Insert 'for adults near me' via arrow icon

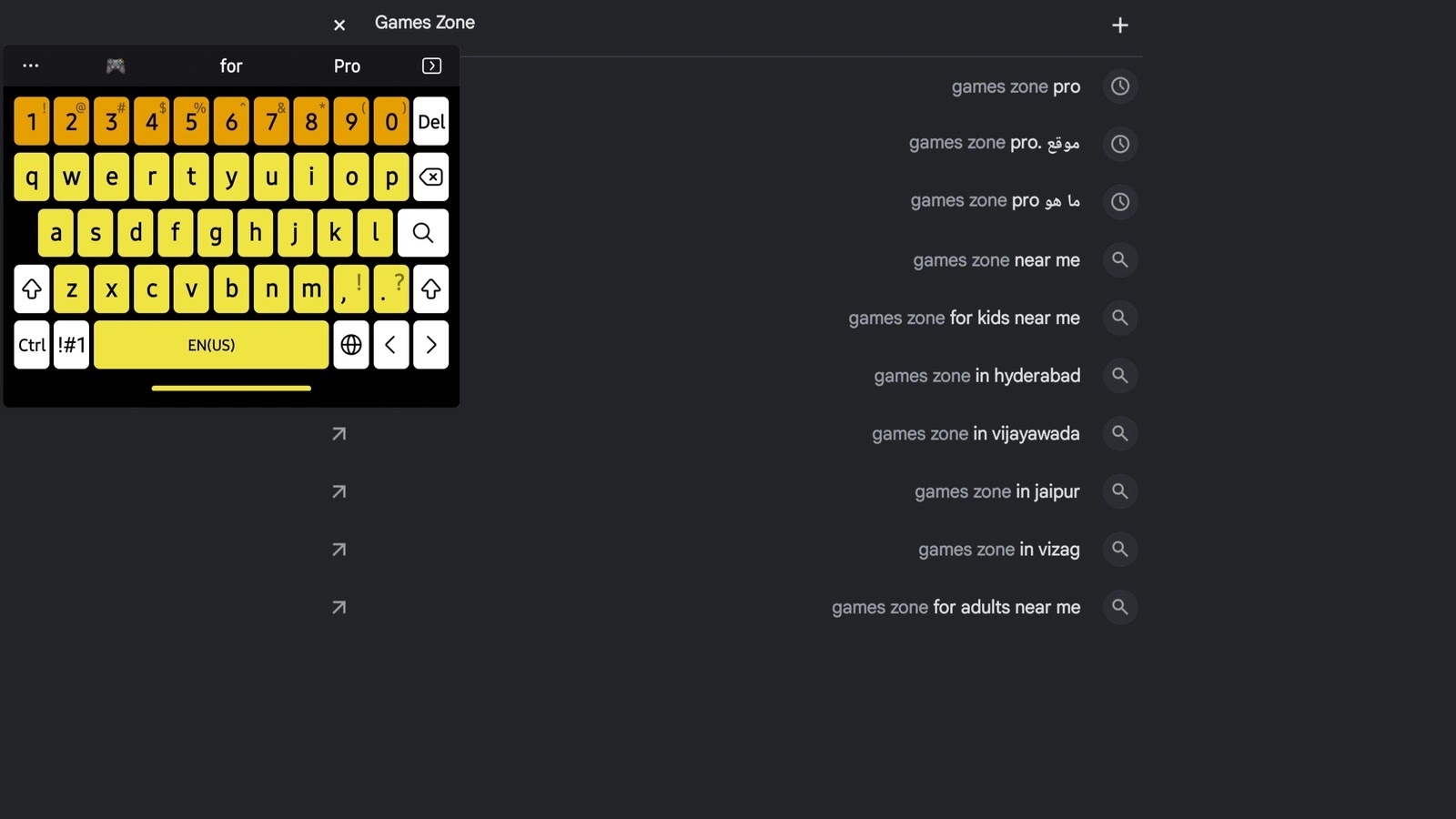(x=339, y=607)
